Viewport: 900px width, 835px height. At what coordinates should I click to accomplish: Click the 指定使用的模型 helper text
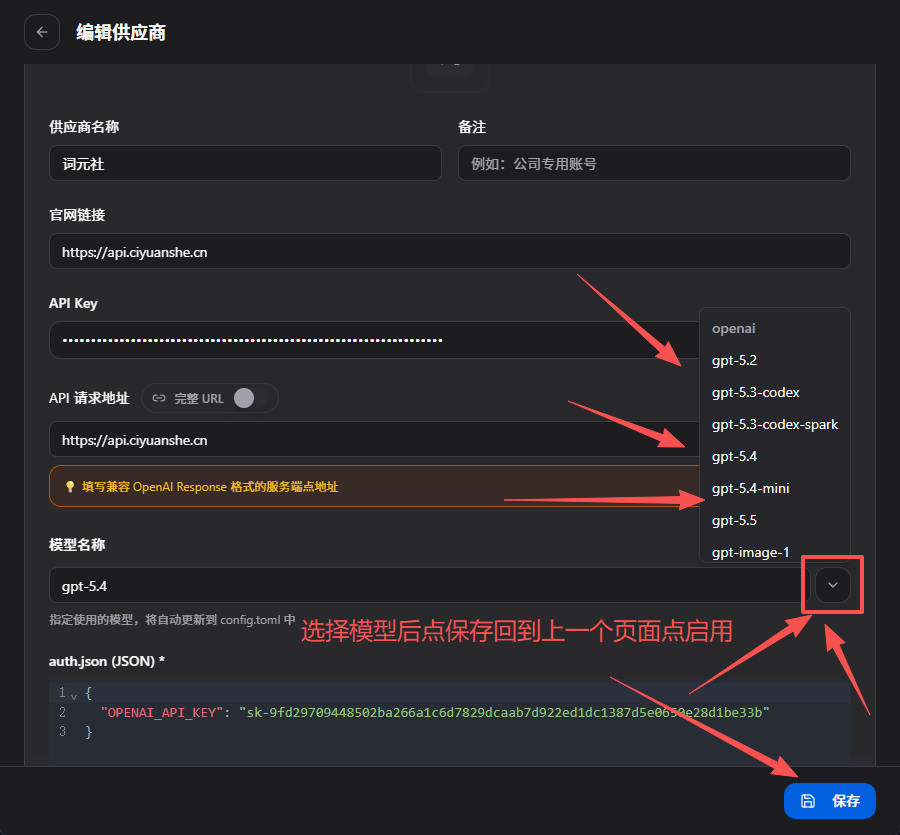pos(172,620)
